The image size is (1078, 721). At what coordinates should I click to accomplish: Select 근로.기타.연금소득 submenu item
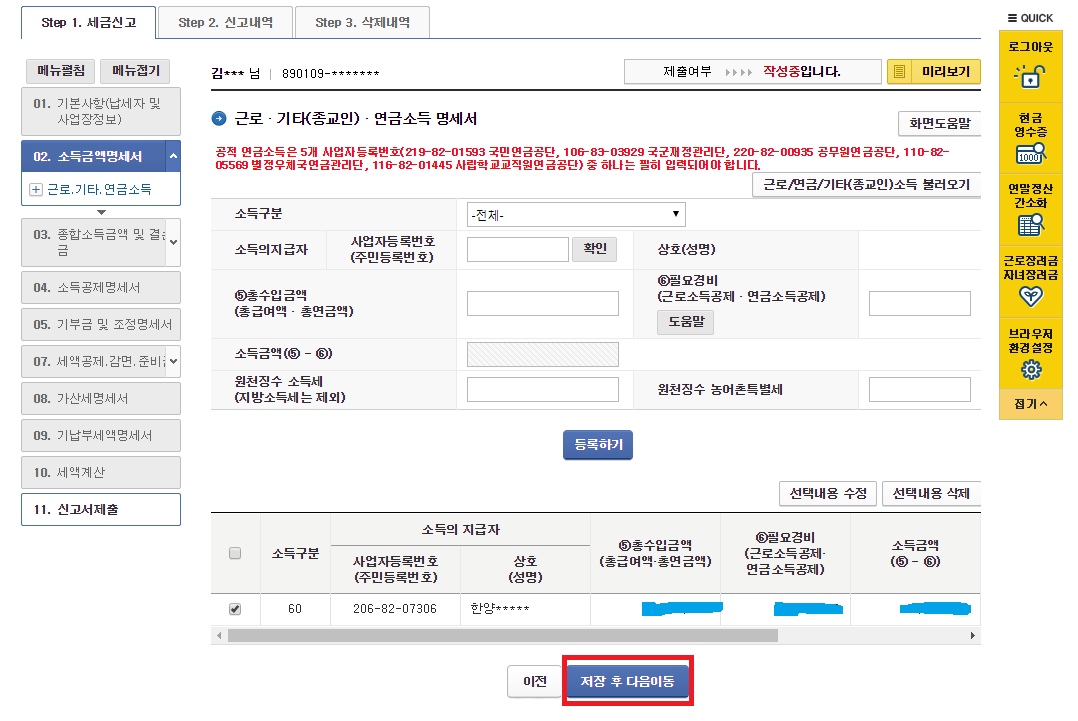tap(100, 189)
